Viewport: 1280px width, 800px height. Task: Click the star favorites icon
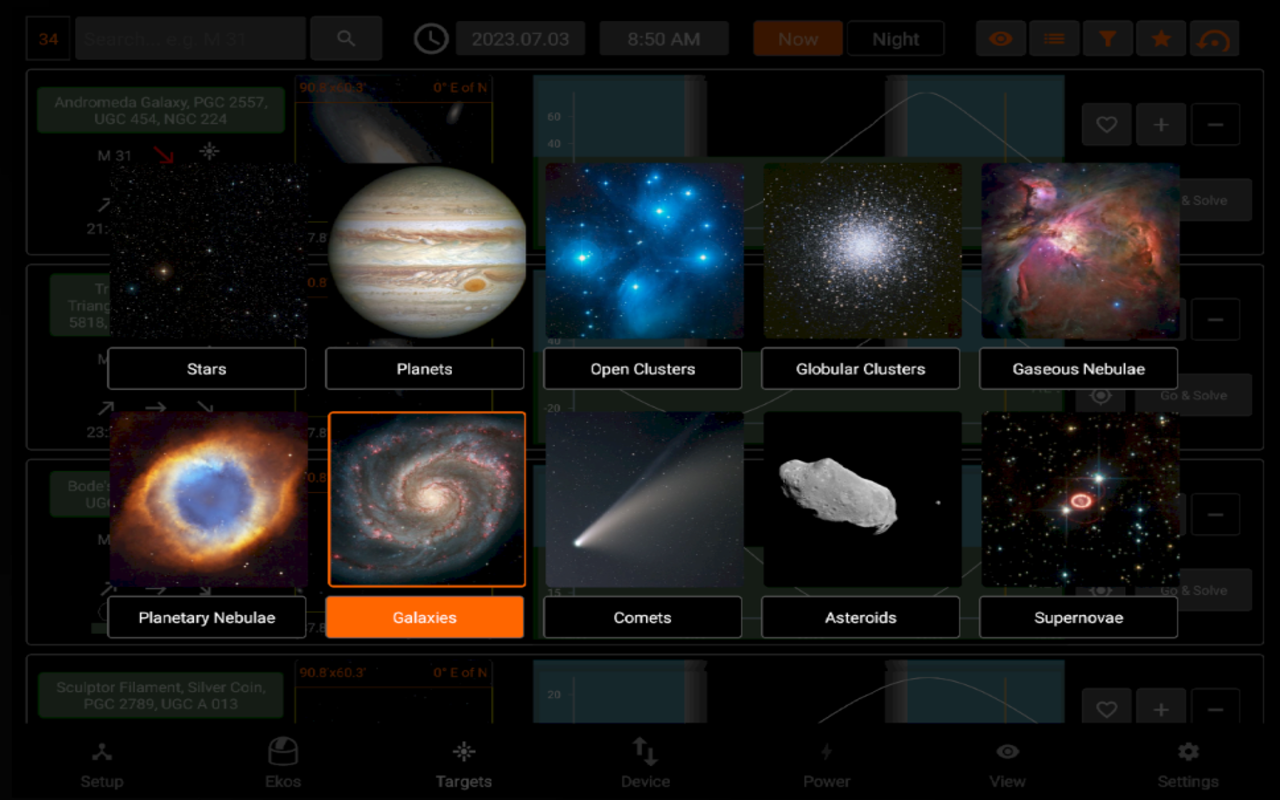(1161, 39)
